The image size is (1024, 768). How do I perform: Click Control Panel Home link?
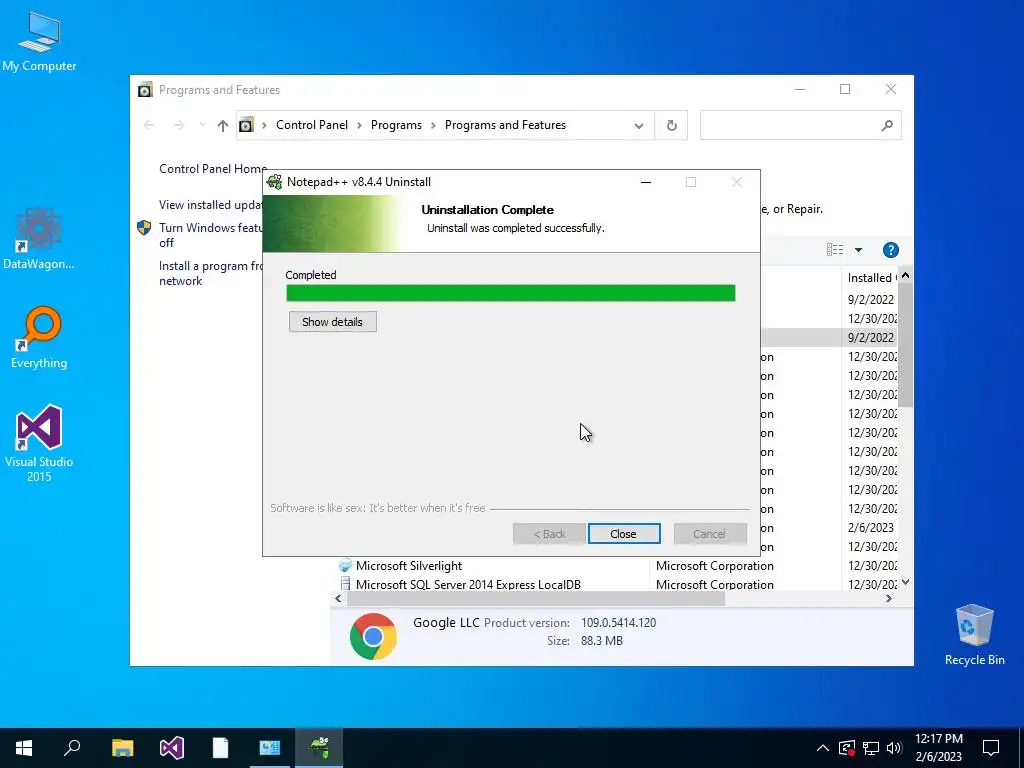[213, 168]
